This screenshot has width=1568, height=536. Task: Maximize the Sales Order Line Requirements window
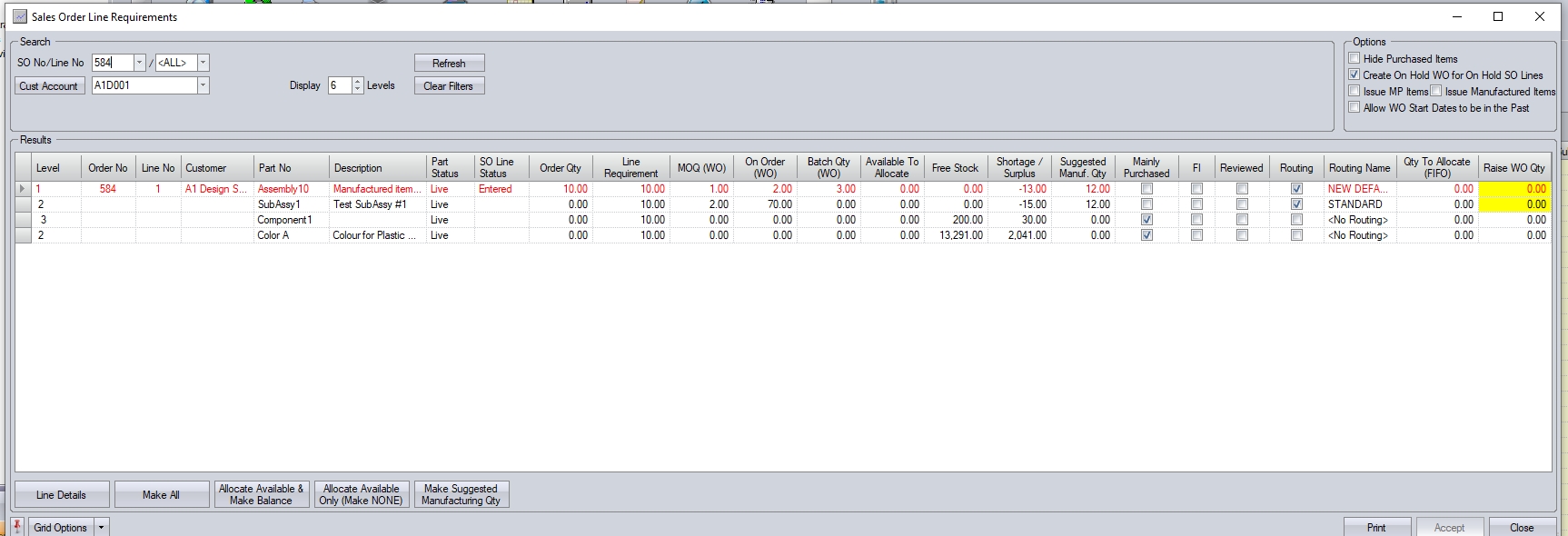1498,16
